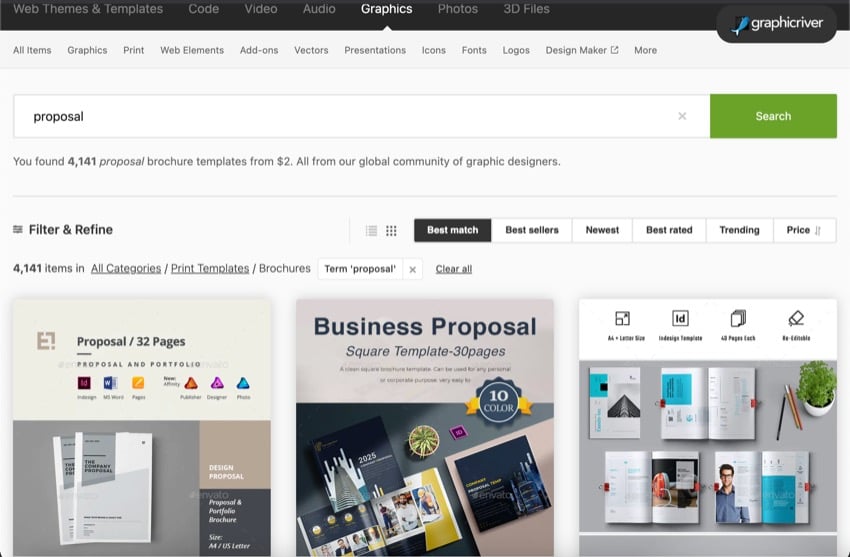Clear the search field with the X icon
Screen dimensions: 850x557
(682, 116)
